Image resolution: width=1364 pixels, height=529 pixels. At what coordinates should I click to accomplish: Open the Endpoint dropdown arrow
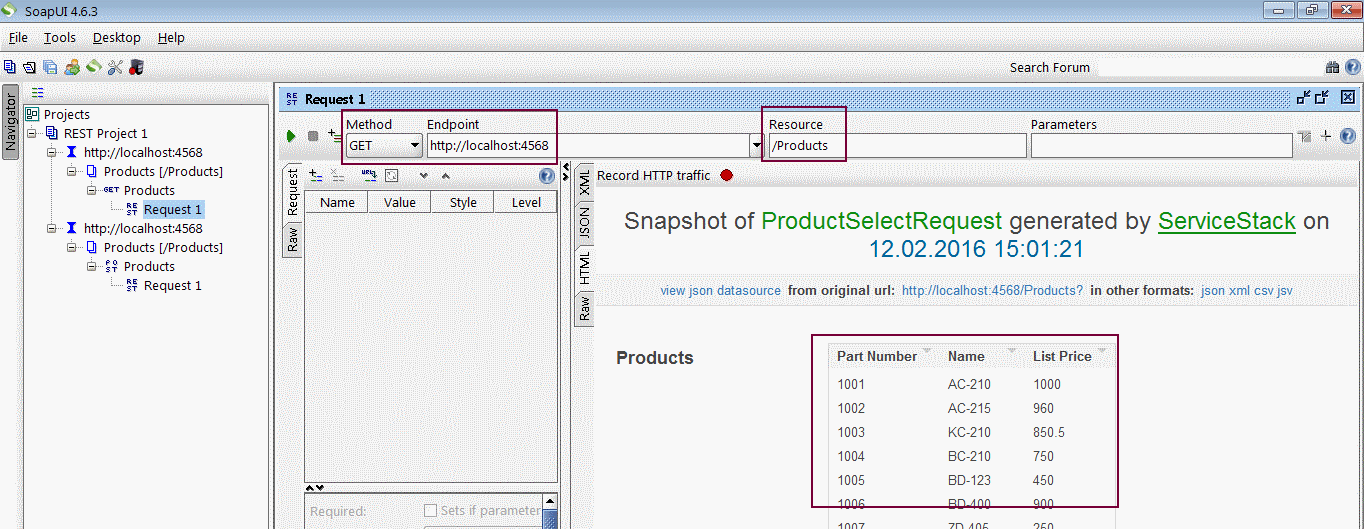point(756,146)
